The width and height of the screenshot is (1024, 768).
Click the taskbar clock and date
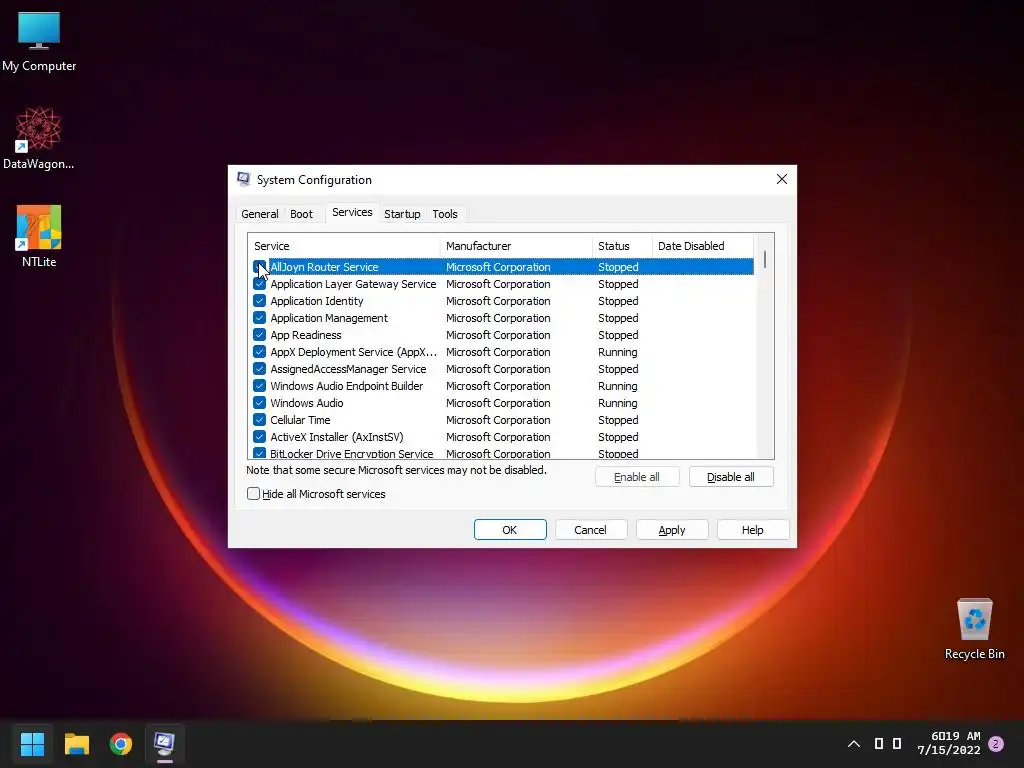[949, 743]
